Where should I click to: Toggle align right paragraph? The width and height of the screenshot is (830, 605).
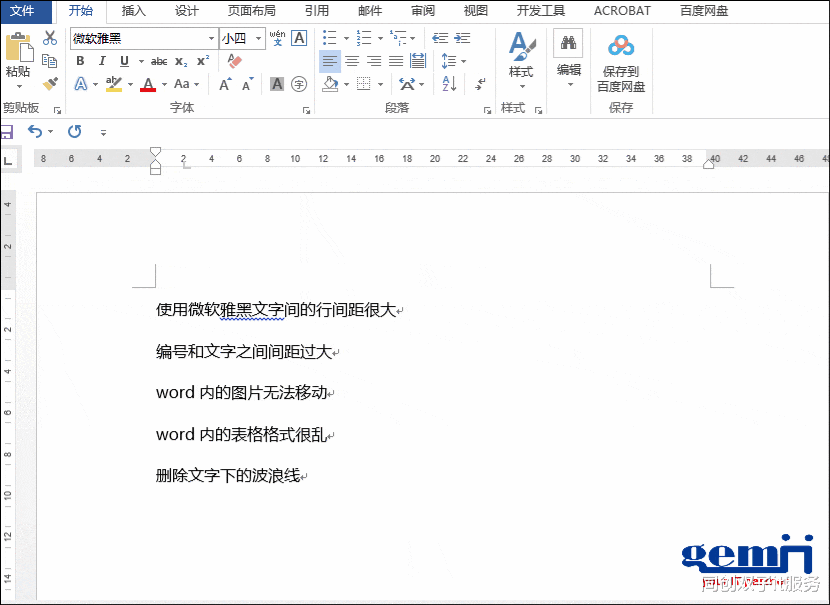click(374, 61)
